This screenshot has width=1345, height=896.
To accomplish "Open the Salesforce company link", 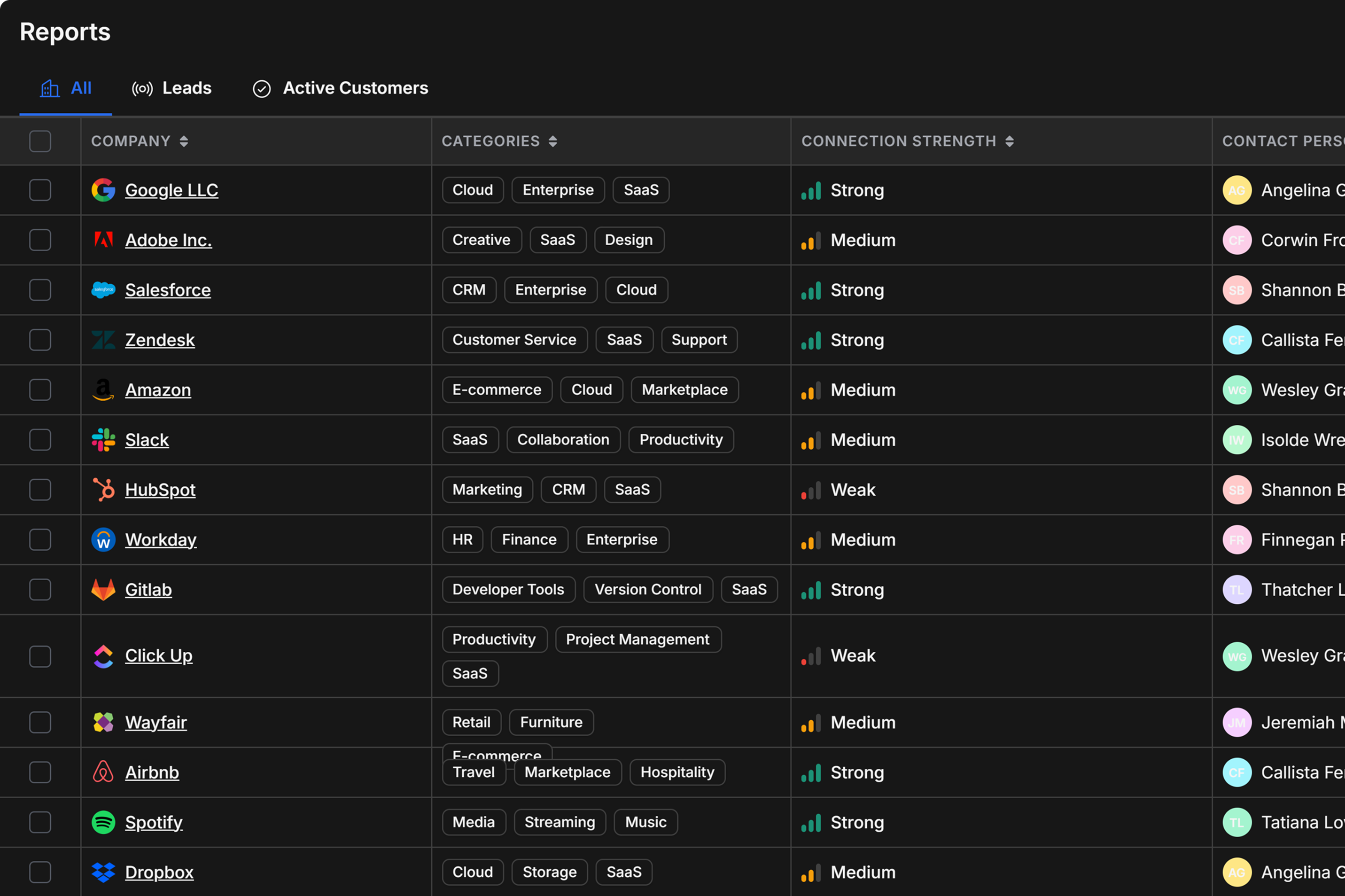I will point(168,290).
